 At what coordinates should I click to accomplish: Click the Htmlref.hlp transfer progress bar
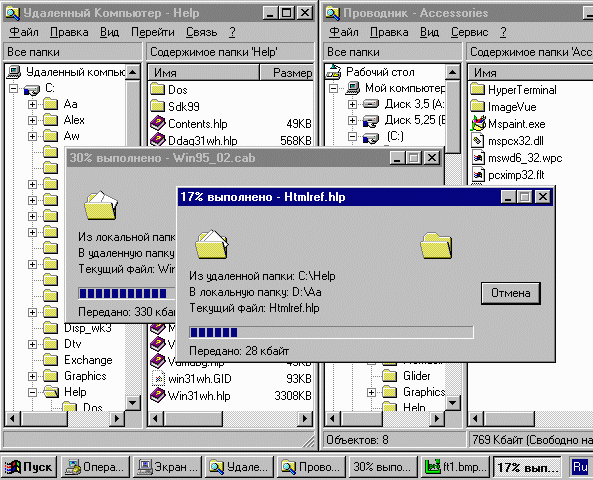tap(331, 332)
